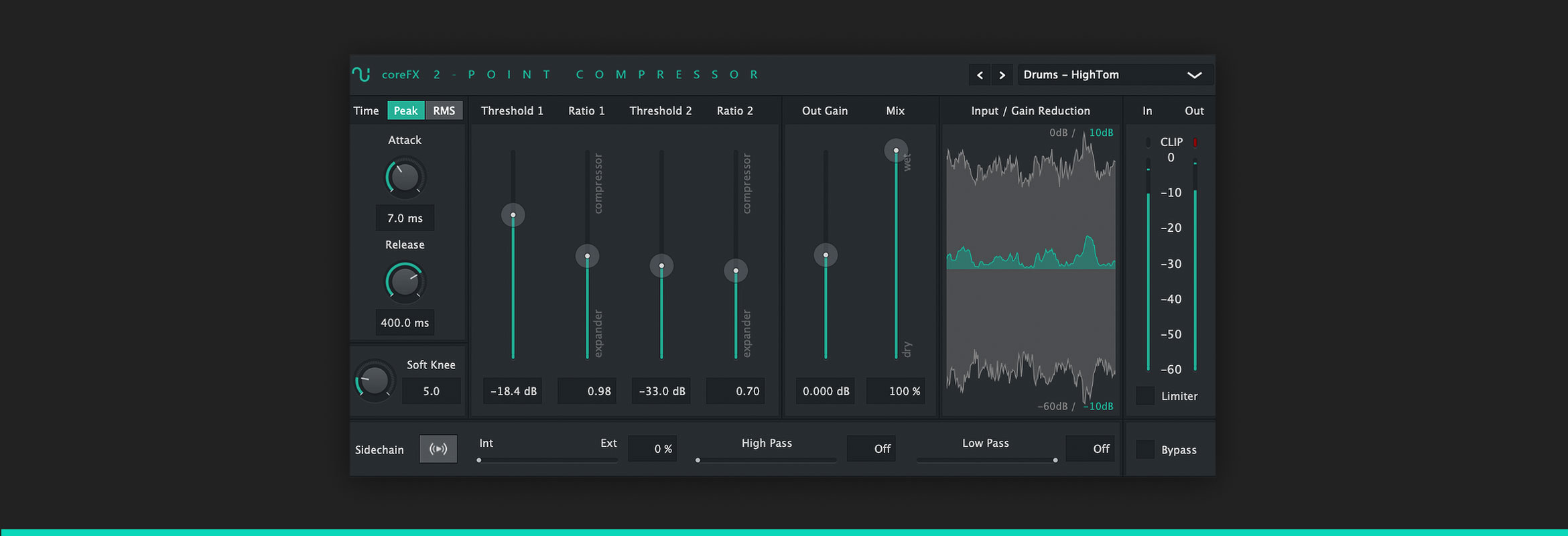The width and height of the screenshot is (1568, 536).
Task: Click the Sidechain label
Action: pyautogui.click(x=379, y=450)
